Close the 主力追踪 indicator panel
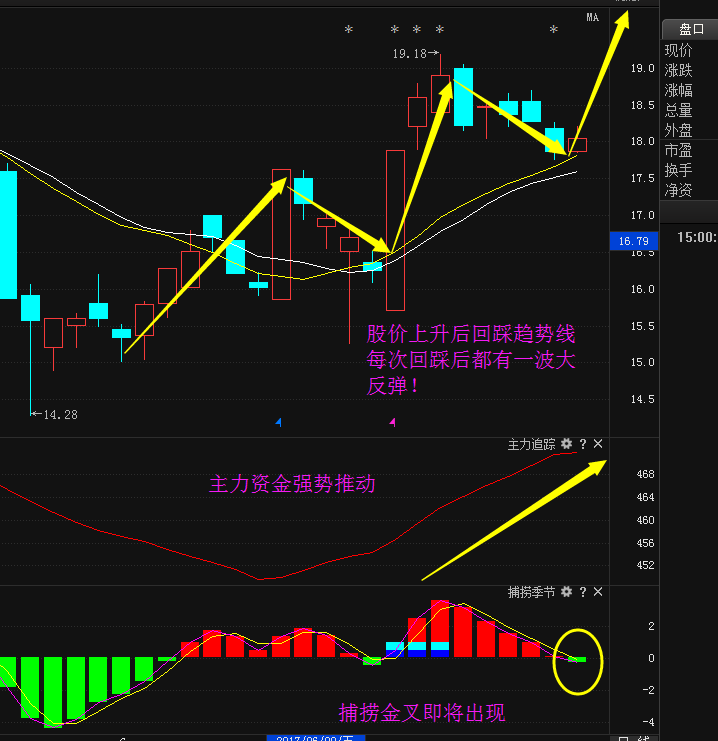The height and width of the screenshot is (741, 718). coord(598,443)
